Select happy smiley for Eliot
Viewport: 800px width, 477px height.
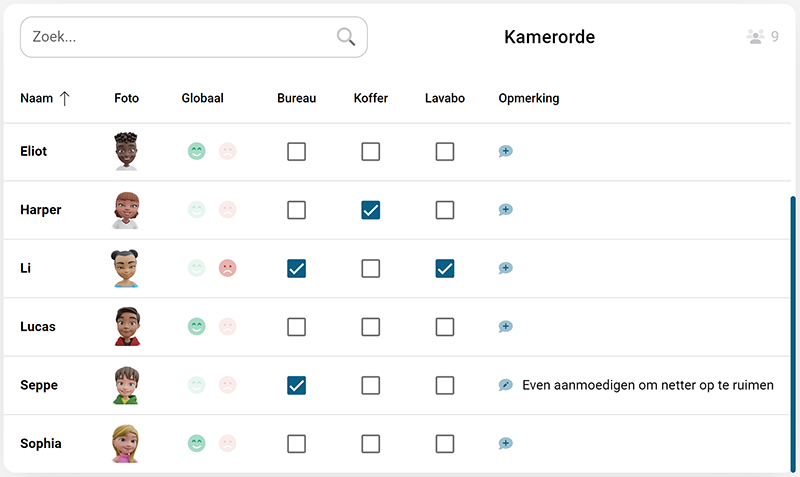click(197, 152)
